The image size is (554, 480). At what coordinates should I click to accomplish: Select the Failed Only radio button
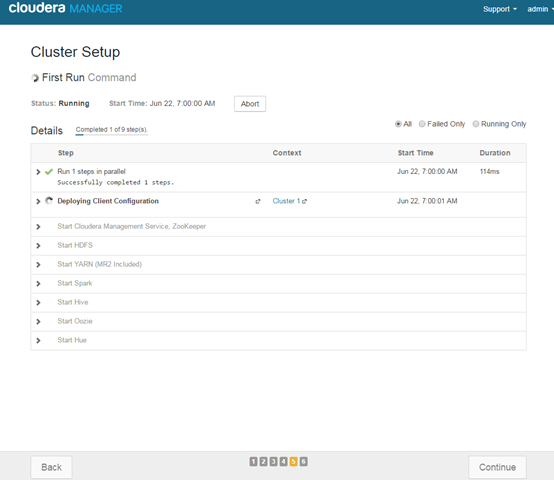coord(422,124)
